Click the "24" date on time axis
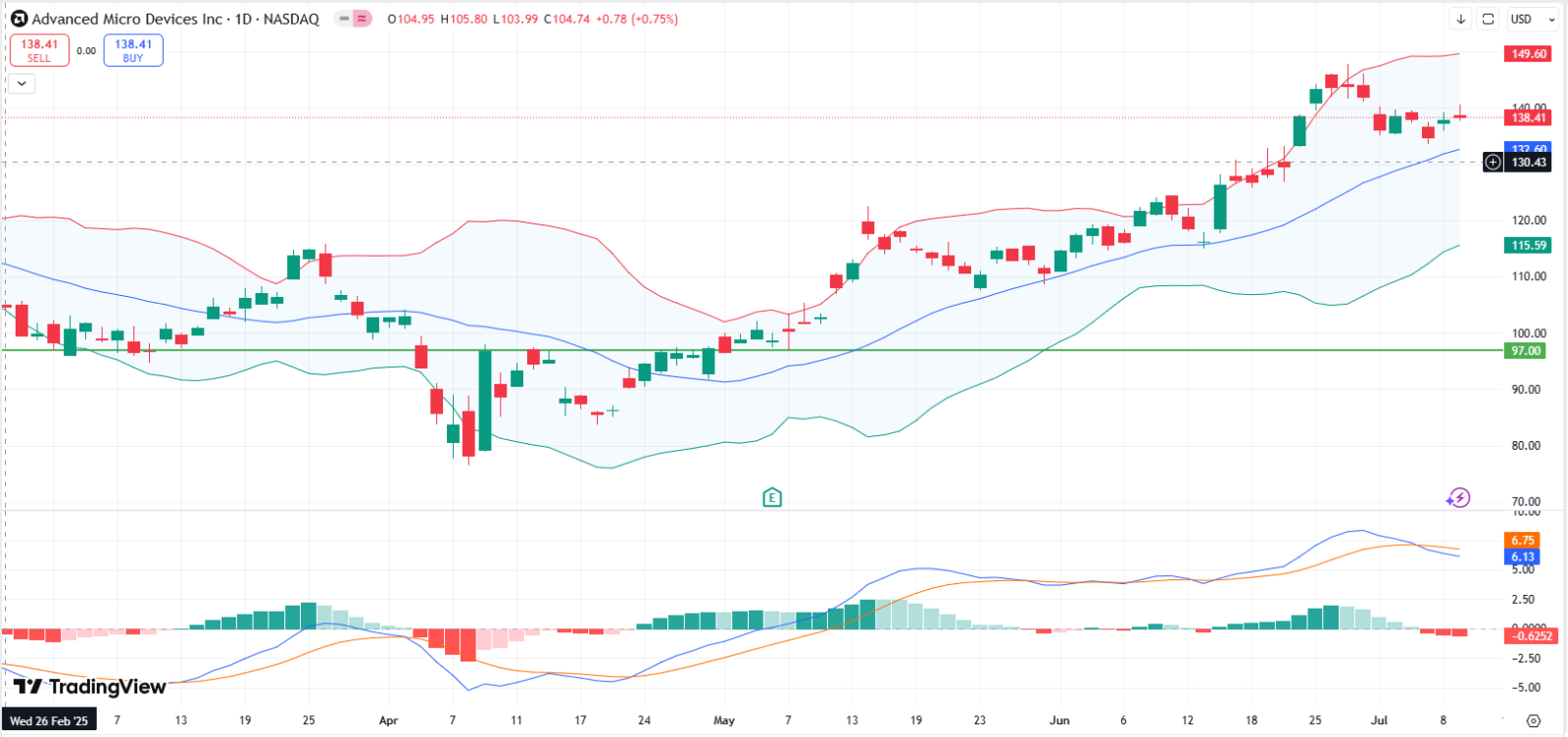 tap(644, 720)
